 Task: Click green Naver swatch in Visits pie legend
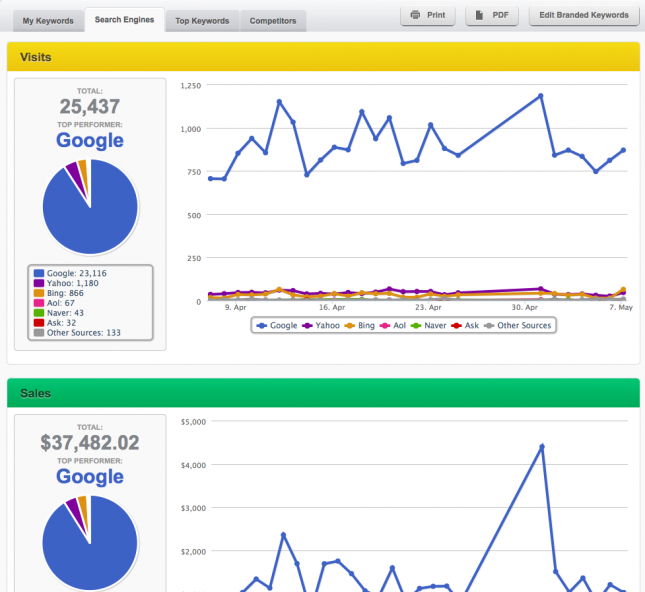[x=39, y=313]
